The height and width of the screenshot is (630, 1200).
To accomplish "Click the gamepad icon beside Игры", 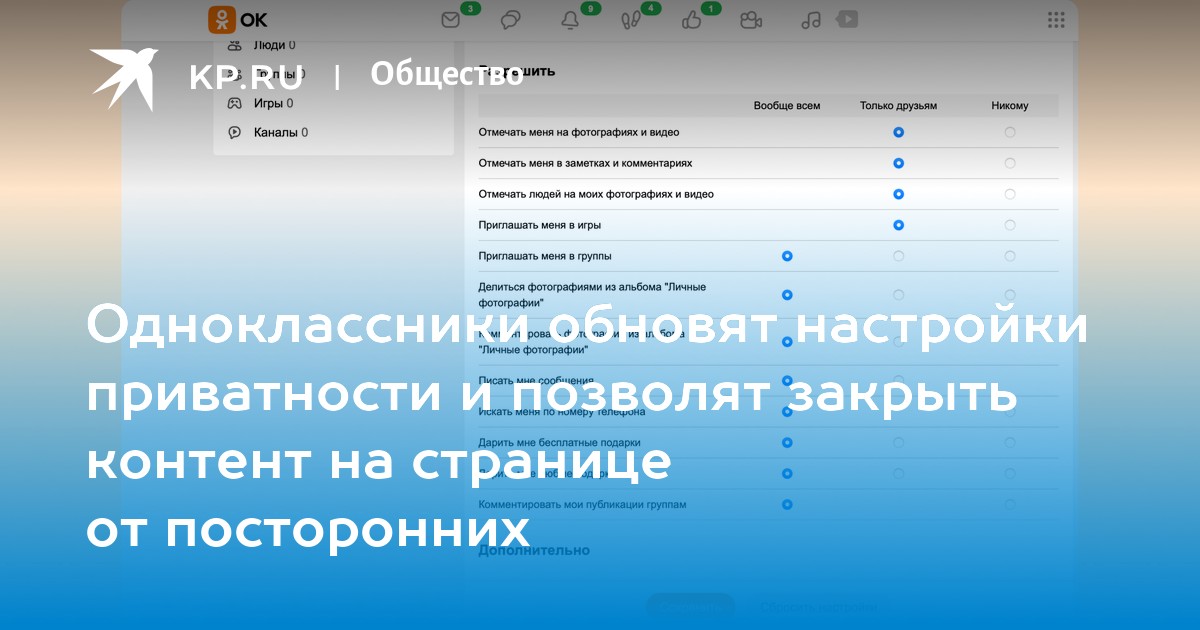I will (234, 103).
